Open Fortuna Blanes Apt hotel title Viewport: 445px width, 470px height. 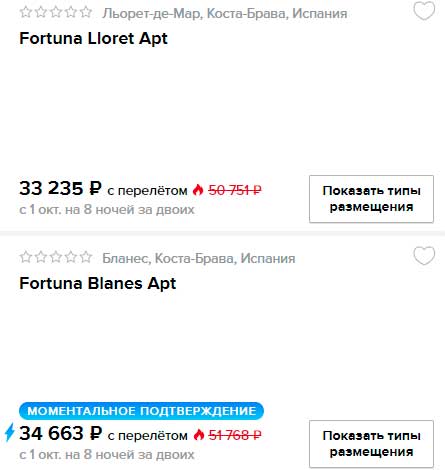coord(98,283)
